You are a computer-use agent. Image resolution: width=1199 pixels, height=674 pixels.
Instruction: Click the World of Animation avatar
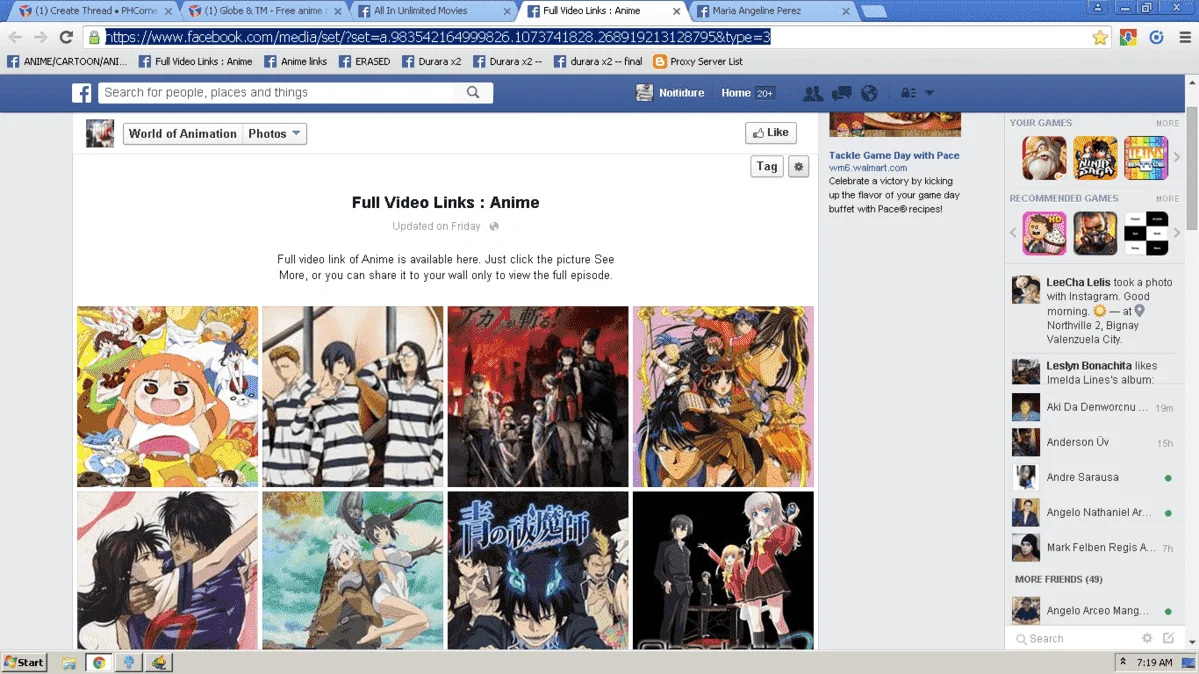point(99,133)
